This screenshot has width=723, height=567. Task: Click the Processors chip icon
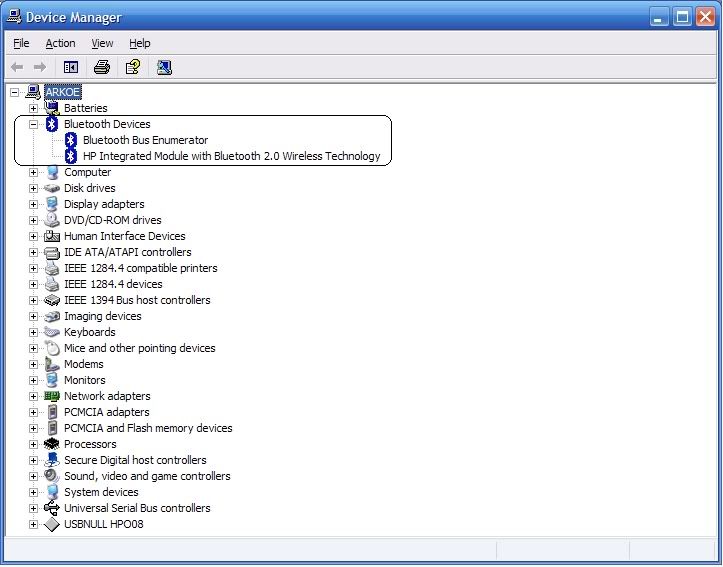52,444
